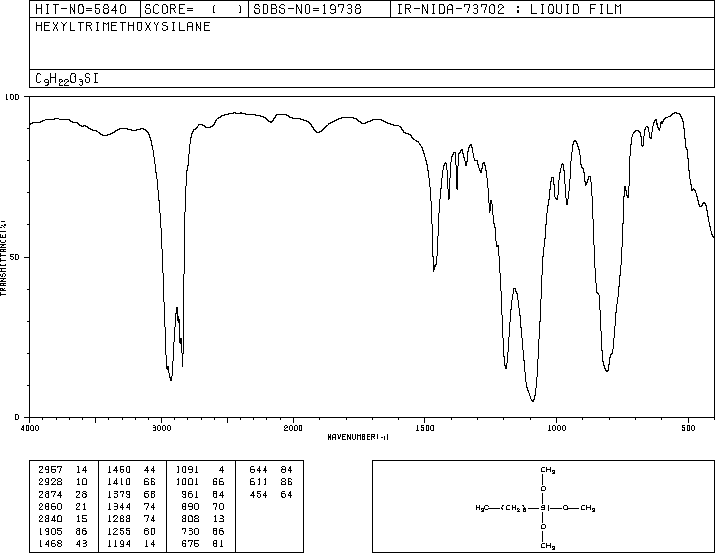This screenshot has height=553, width=715.
Task: Click transmittance value 13 beside 808
Action: [x=218, y=519]
